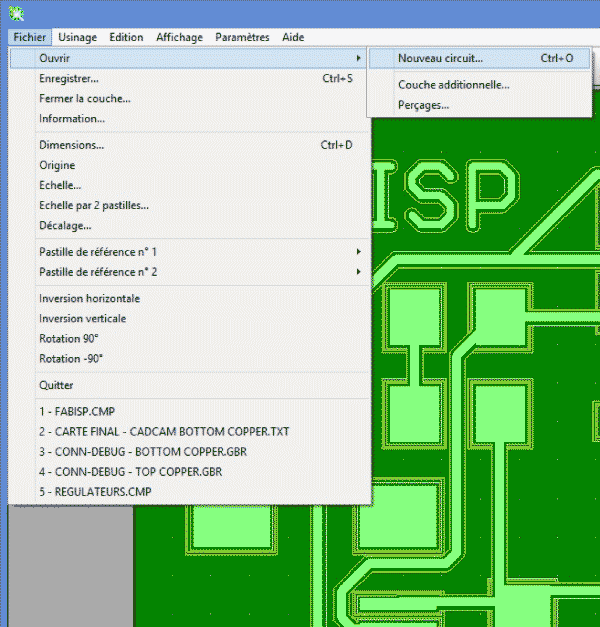Image resolution: width=600 pixels, height=627 pixels.
Task: Expand the Ouvrir submenu arrow
Action: pos(358,58)
